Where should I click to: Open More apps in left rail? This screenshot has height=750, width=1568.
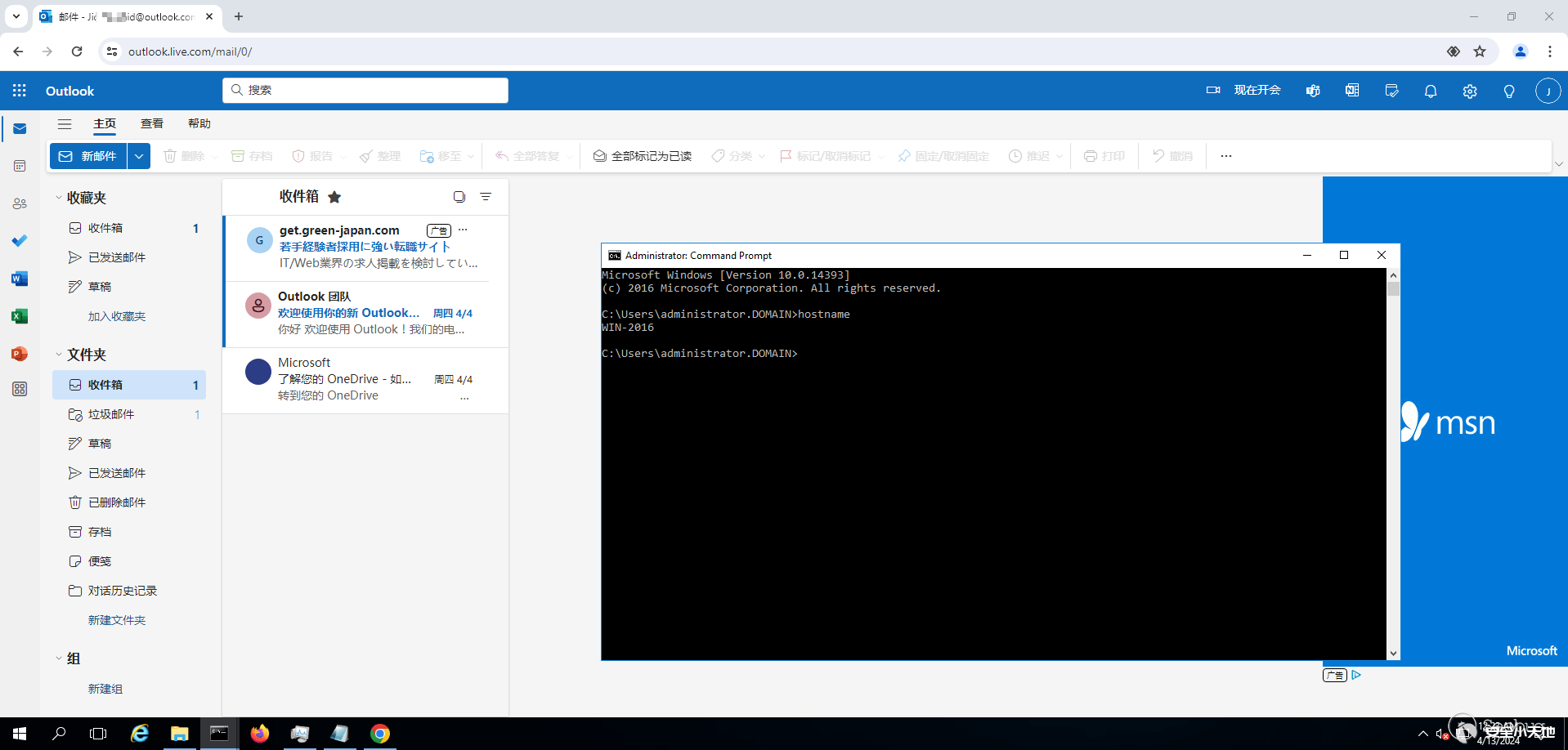20,390
